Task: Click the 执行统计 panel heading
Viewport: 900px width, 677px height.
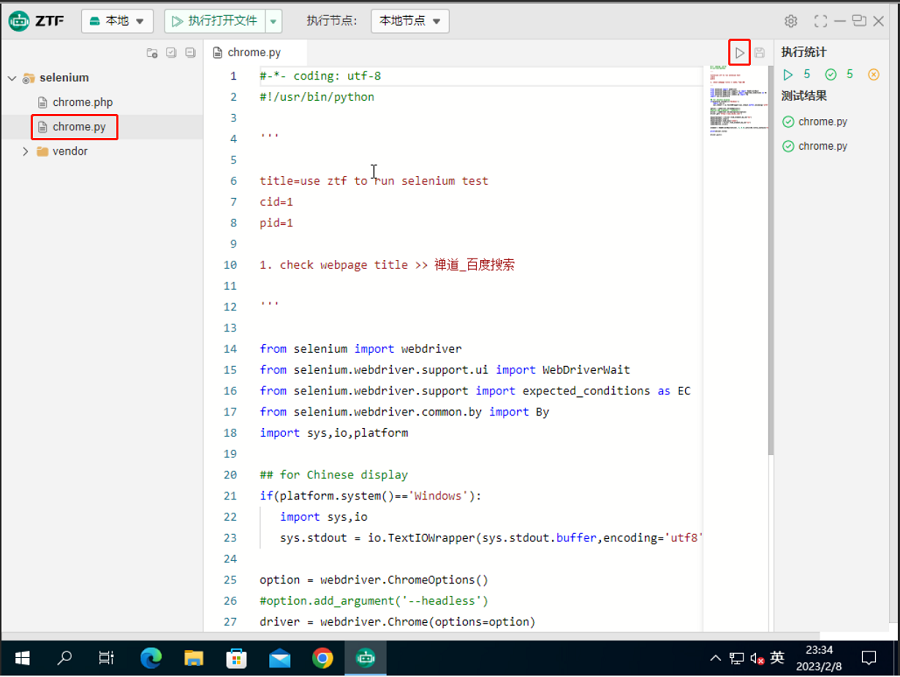Action: point(804,52)
